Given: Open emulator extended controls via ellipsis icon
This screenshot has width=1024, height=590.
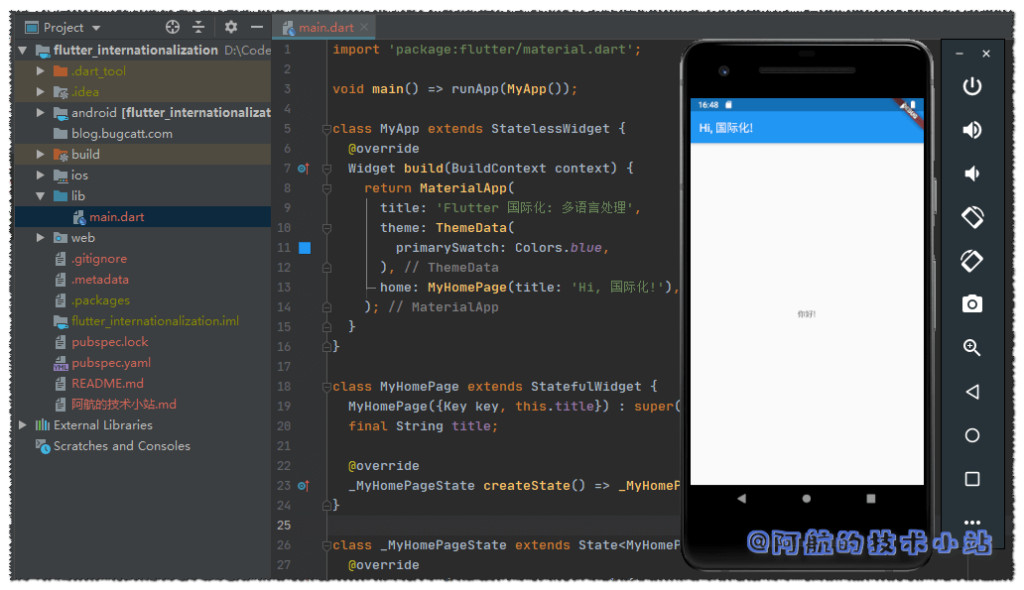Looking at the screenshot, I should click(x=972, y=522).
